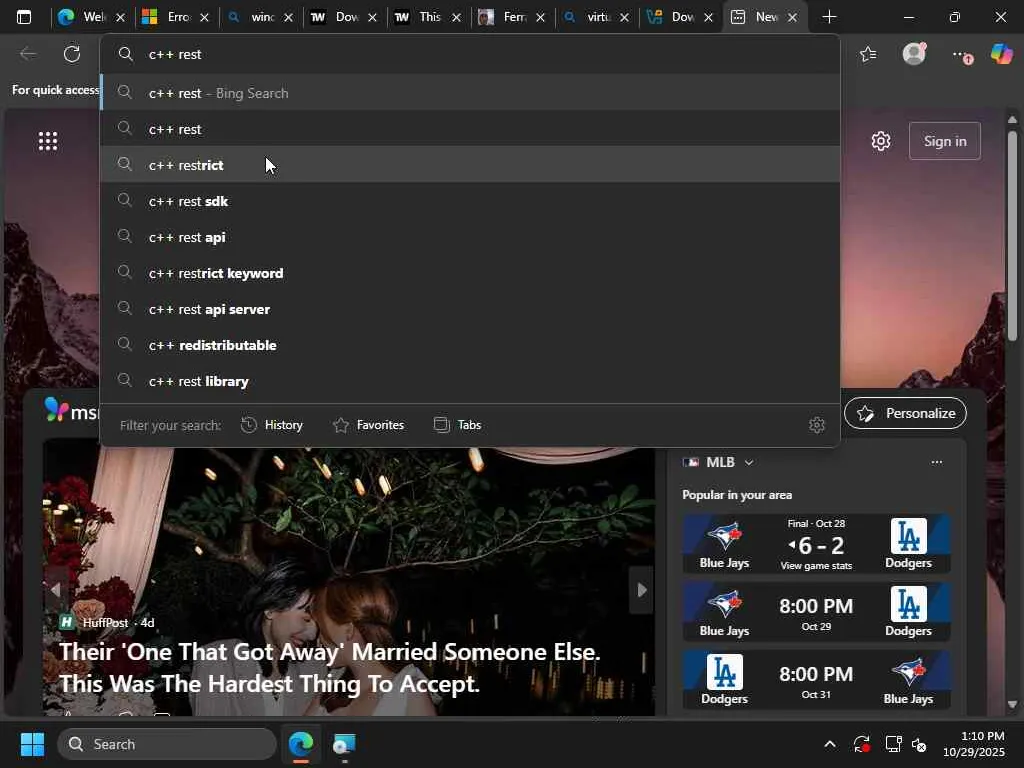Viewport: 1024px width, 768px height.
Task: Open Oct 29 Blue Jays Dodgers game
Action: click(x=816, y=613)
